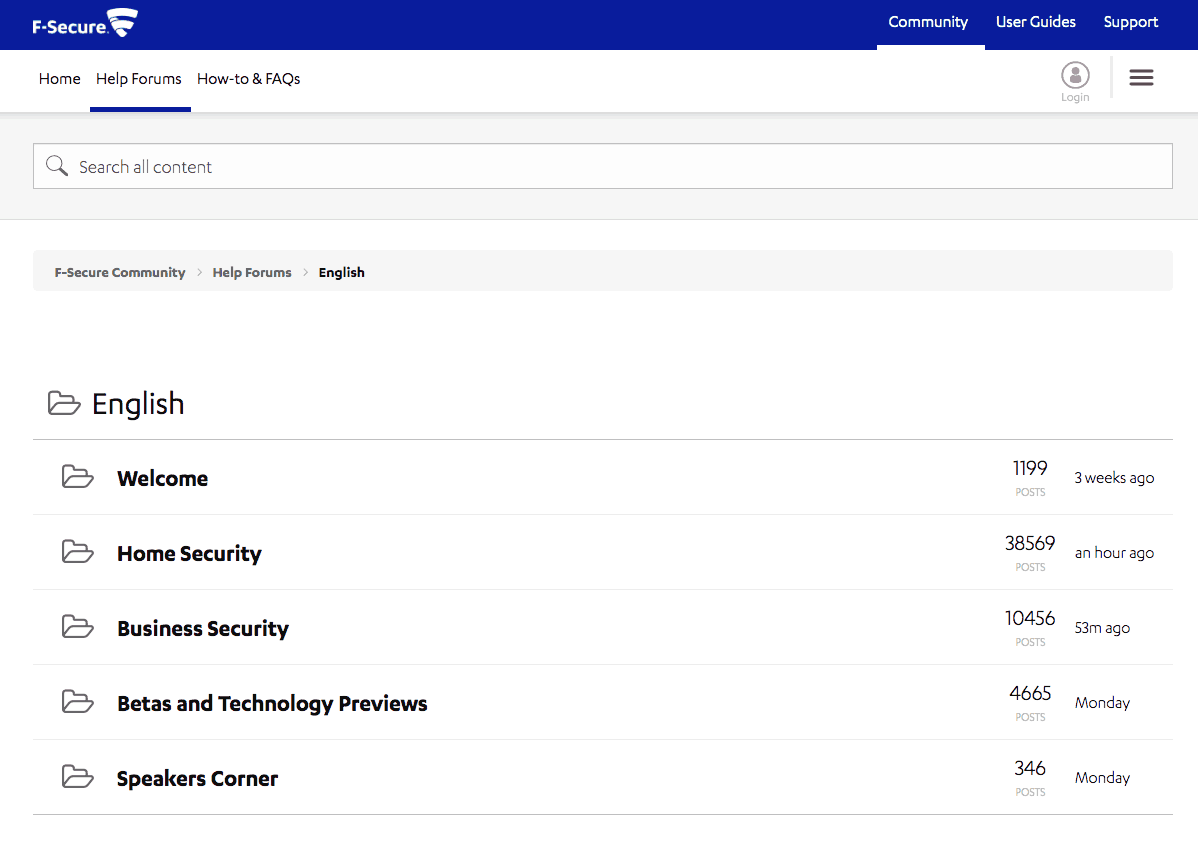This screenshot has width=1198, height=853.
Task: Click the folder icon beside Speakers Corner
Action: (x=77, y=777)
